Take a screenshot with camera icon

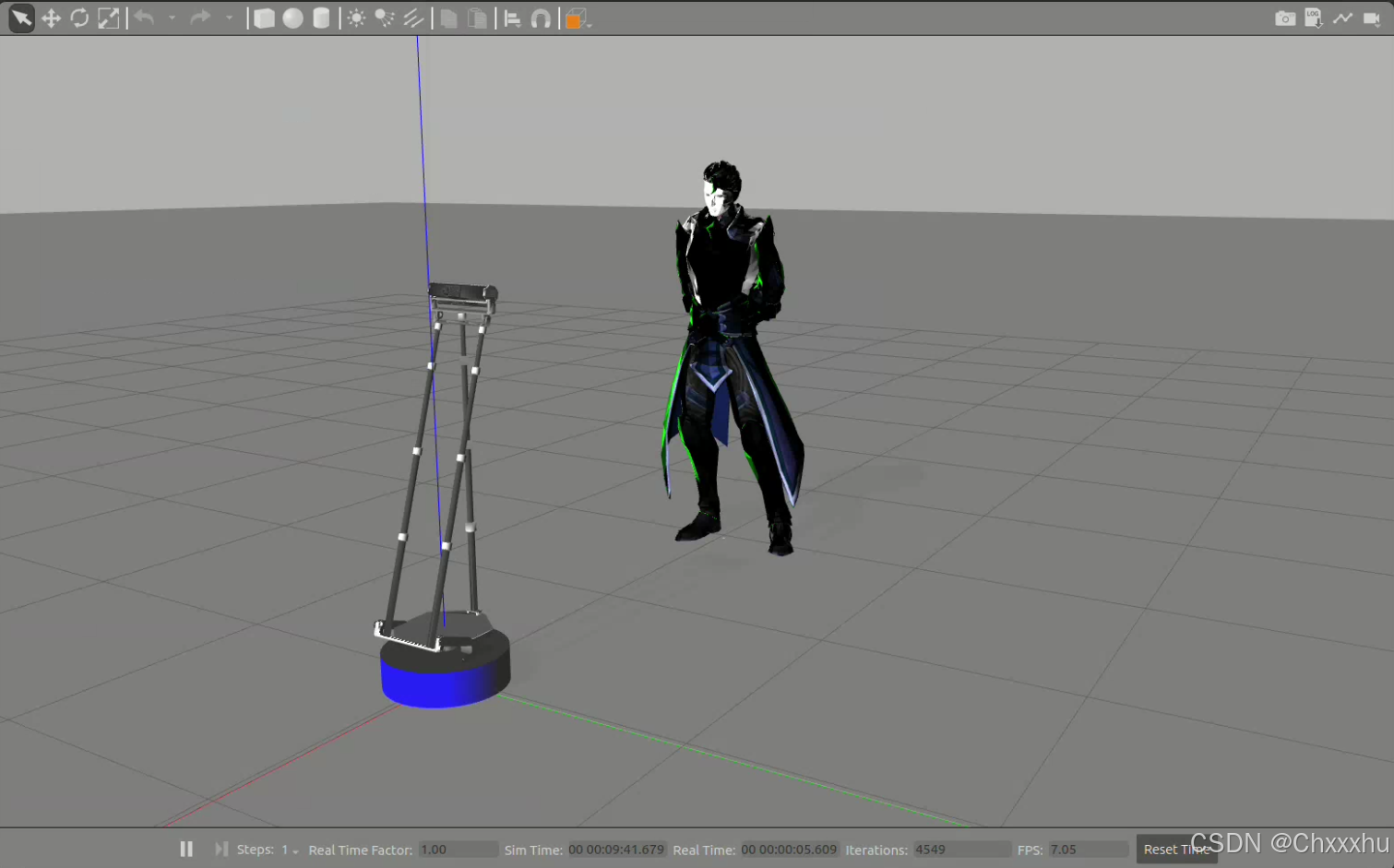click(x=1284, y=18)
